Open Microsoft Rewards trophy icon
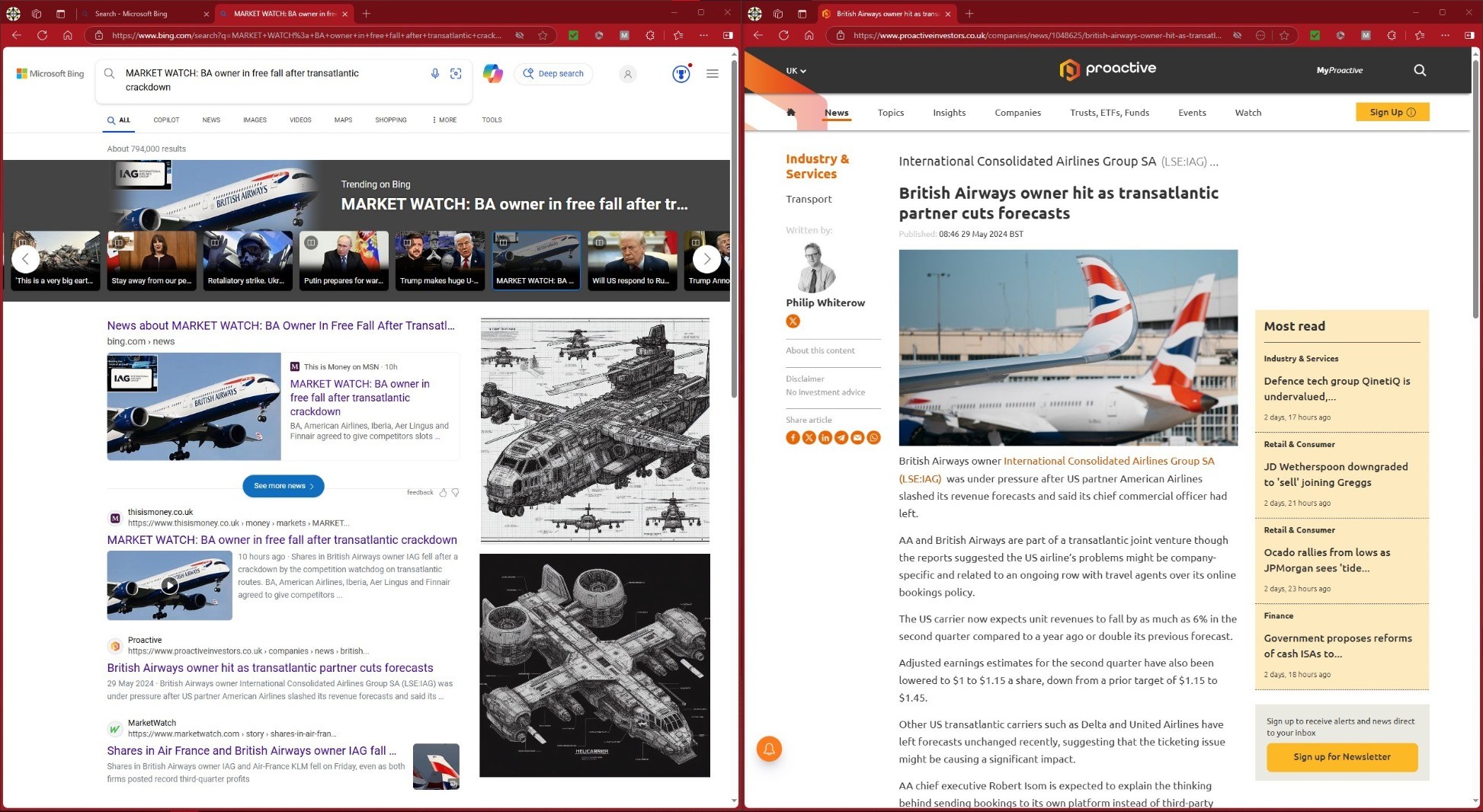1483x812 pixels. click(x=681, y=73)
